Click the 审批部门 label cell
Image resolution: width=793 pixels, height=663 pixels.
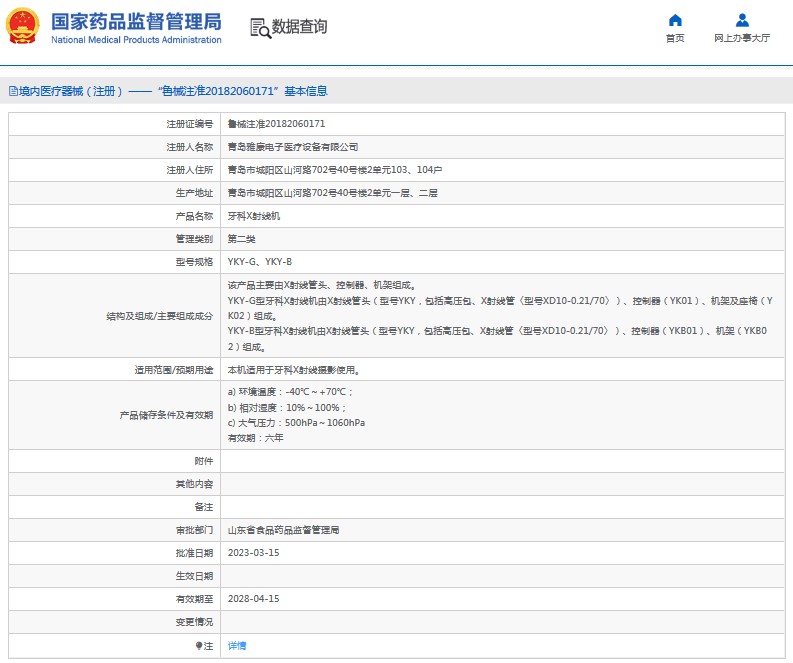tap(114, 530)
